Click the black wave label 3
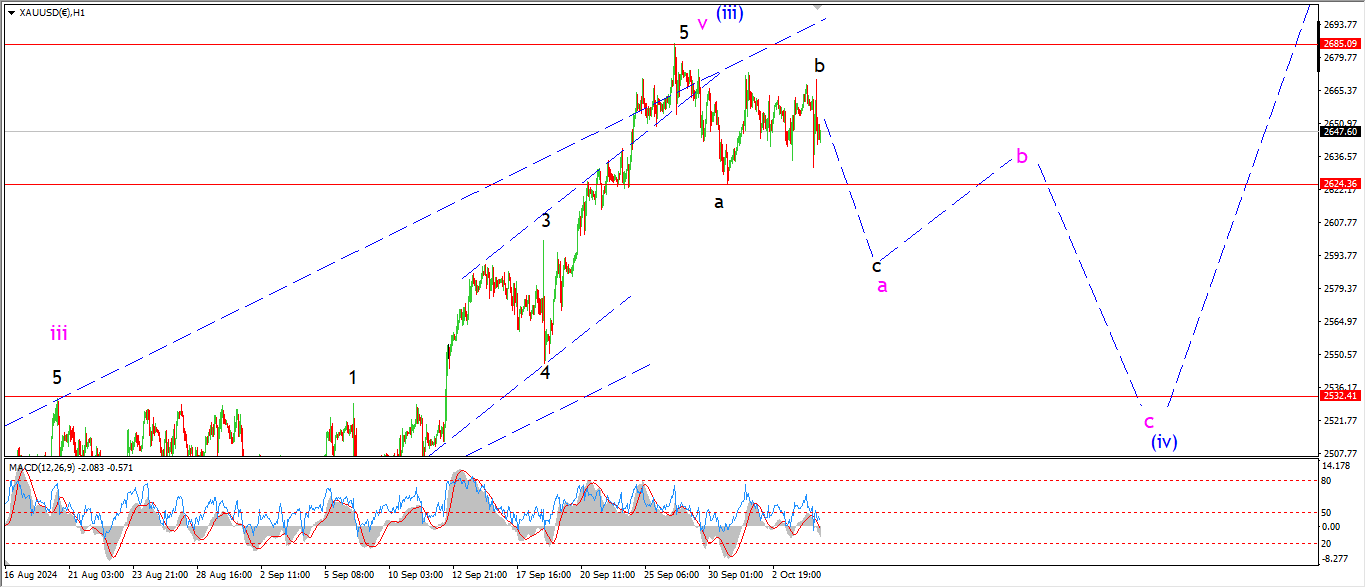This screenshot has width=1366, height=588. [546, 221]
